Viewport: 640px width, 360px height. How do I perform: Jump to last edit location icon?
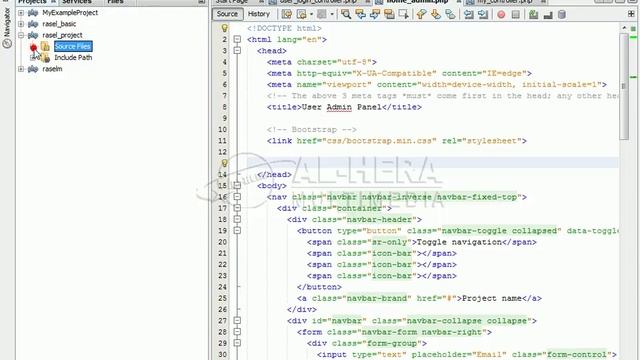pos(287,15)
